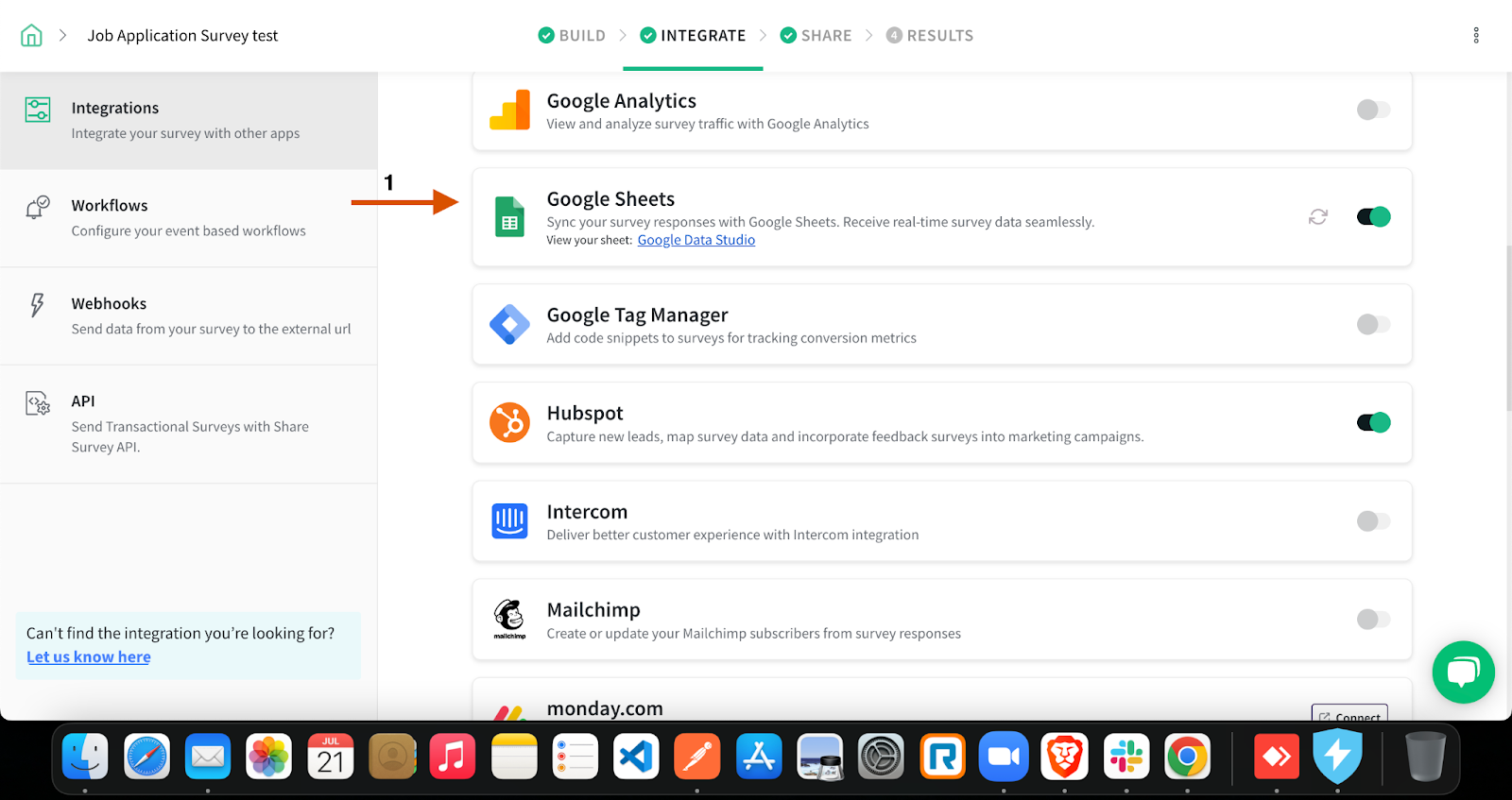Disable the Google Sheets integration toggle
The height and width of the screenshot is (800, 1512).
1373,217
